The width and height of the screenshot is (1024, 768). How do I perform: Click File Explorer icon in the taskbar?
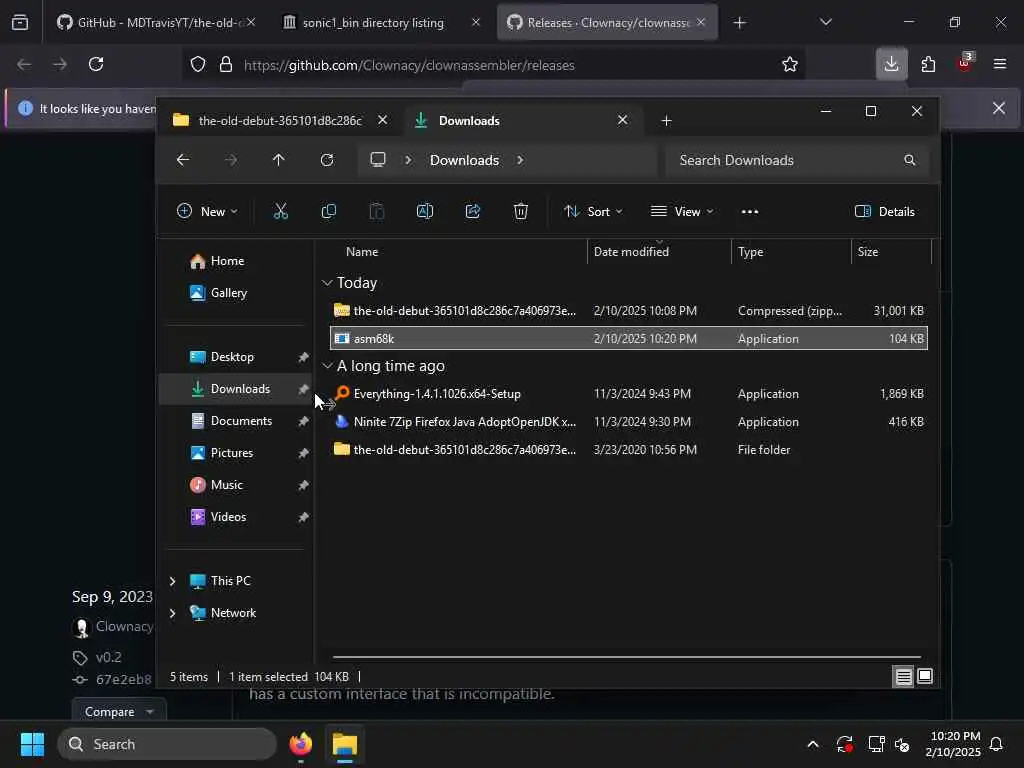[345, 744]
